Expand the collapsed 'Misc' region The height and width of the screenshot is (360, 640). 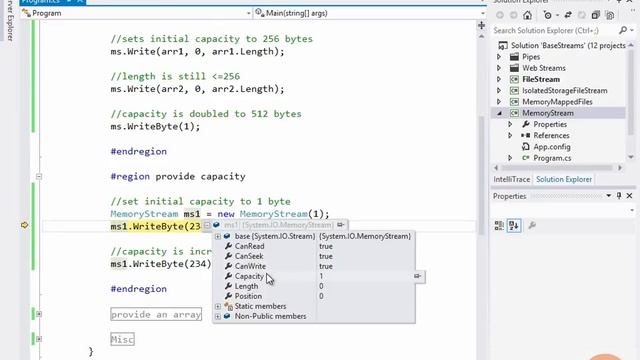click(39, 339)
